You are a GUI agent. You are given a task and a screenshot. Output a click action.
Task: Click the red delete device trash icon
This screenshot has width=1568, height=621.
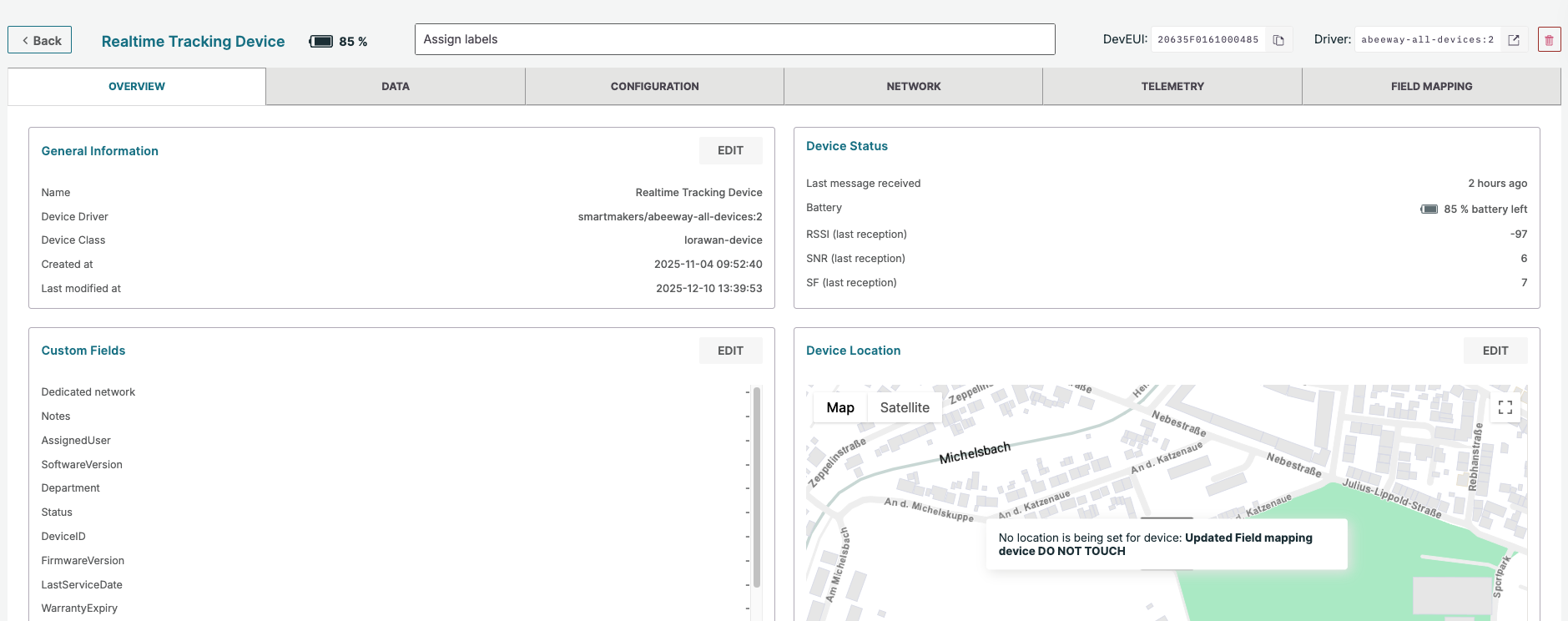[x=1549, y=40]
